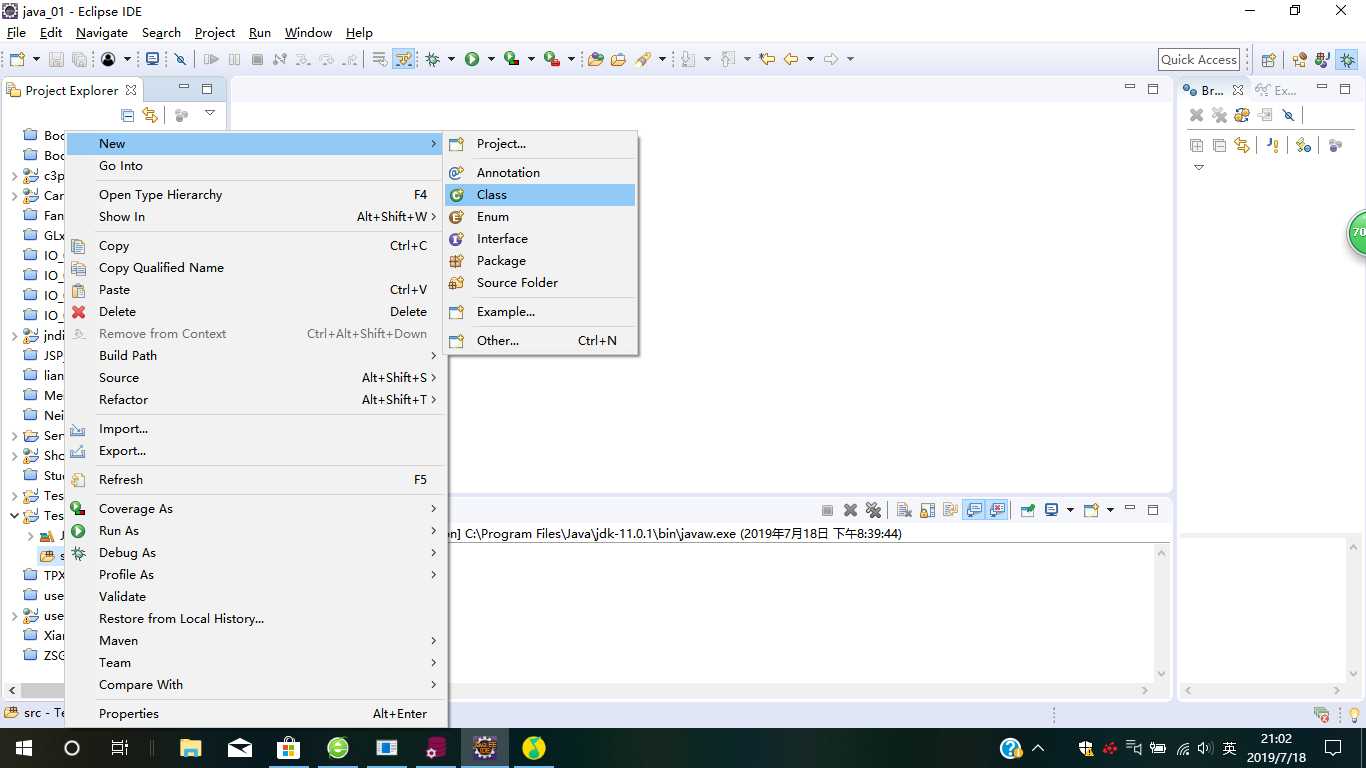Click Link with Editor in Project Explorer
1366x768 pixels.
click(x=150, y=115)
